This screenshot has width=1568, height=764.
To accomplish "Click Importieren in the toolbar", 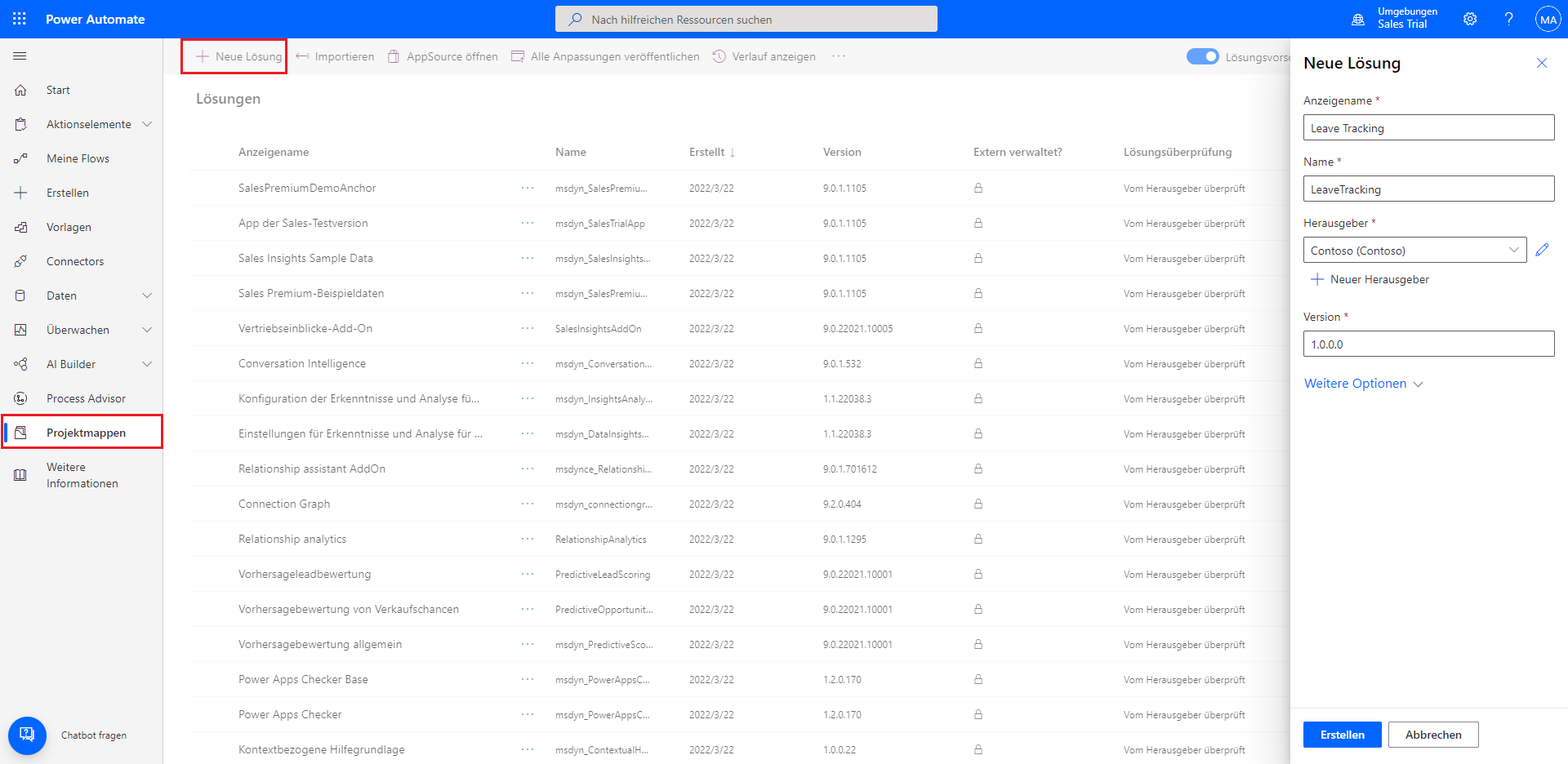I will click(x=335, y=56).
